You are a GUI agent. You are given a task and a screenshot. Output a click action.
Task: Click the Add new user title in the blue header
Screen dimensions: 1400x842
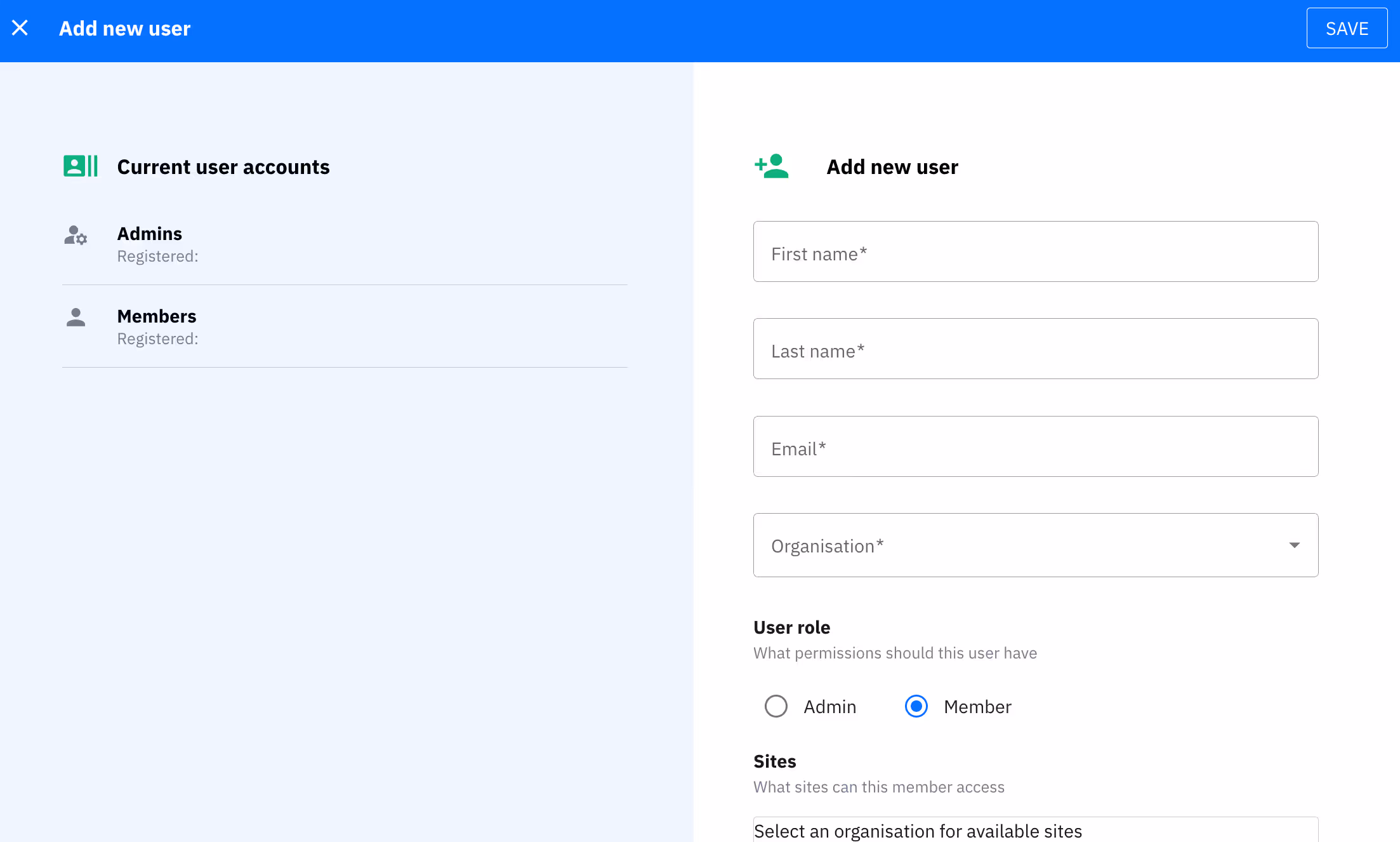pos(125,28)
